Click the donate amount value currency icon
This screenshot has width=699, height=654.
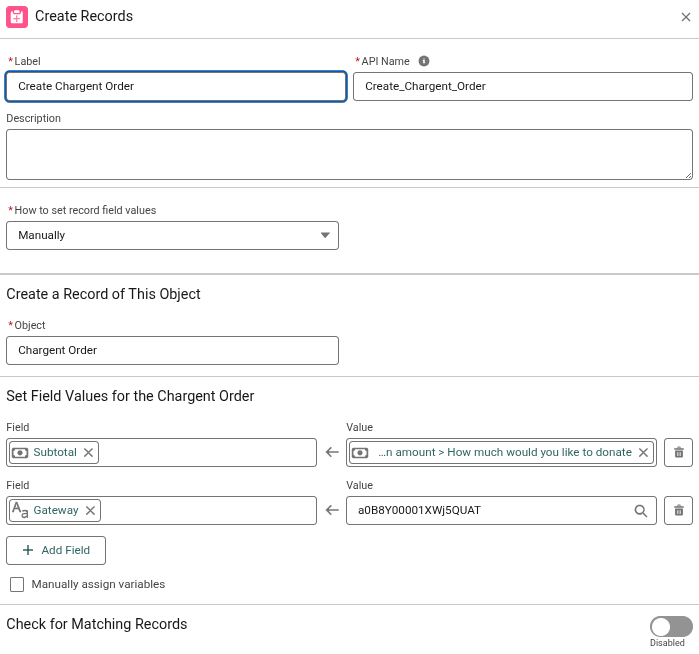coord(360,452)
